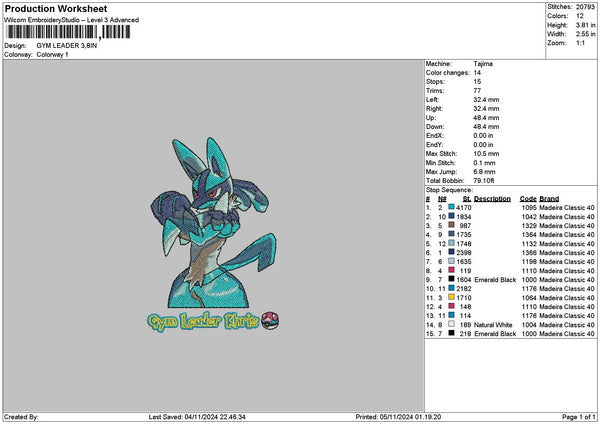Click the 'Last Saved: 04/11/2024' footer text
The image size is (600, 424).
coord(197,417)
